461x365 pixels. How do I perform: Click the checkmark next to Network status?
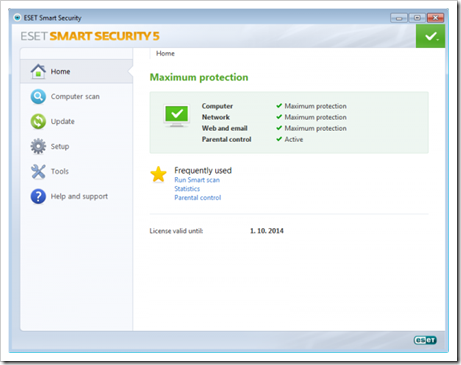[x=279, y=117]
